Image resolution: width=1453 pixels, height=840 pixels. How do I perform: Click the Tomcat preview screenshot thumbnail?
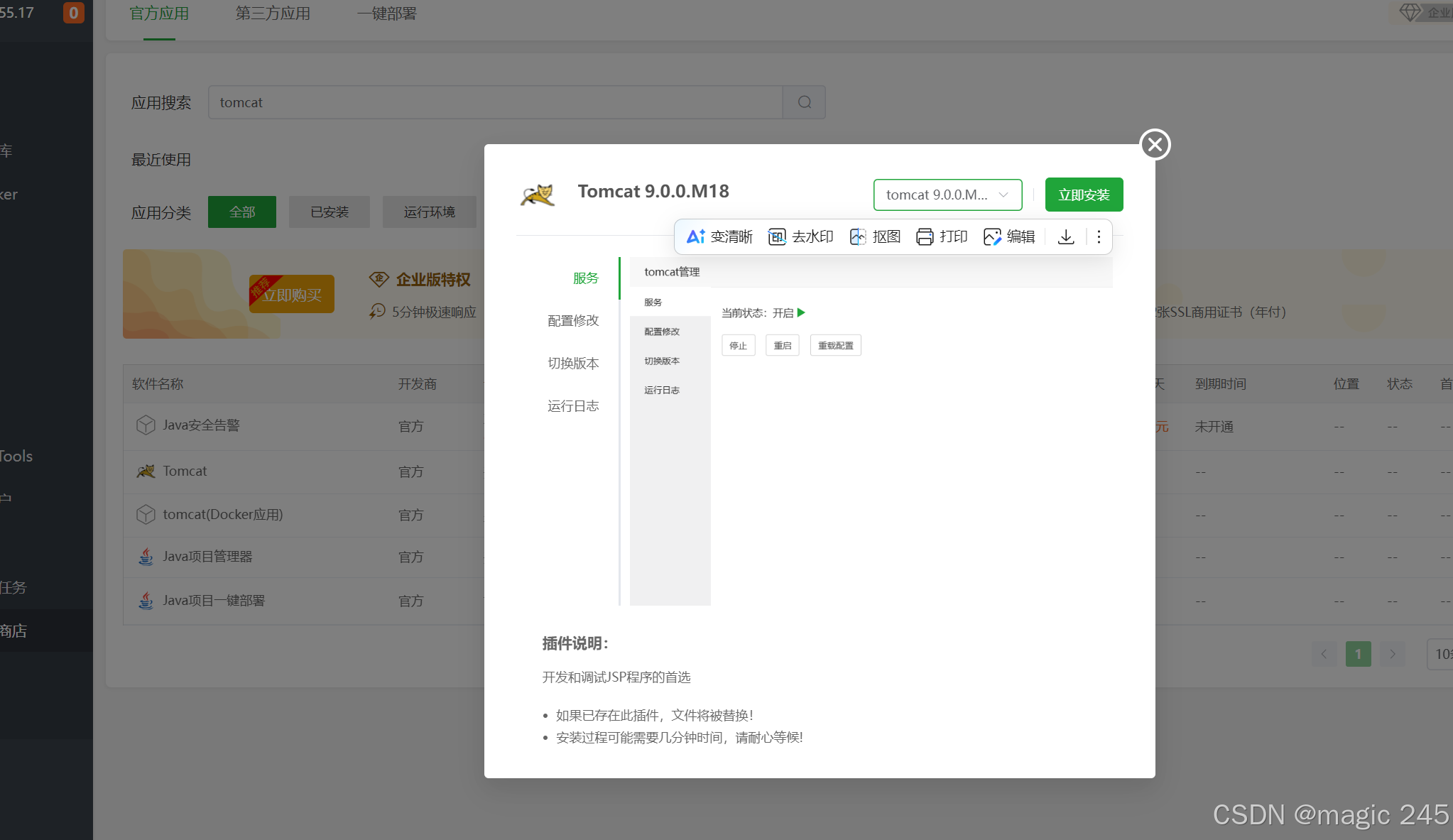click(x=871, y=431)
